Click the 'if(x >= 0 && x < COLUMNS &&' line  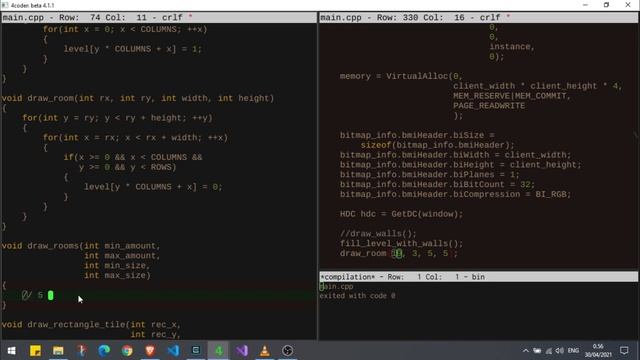[x=133, y=157]
